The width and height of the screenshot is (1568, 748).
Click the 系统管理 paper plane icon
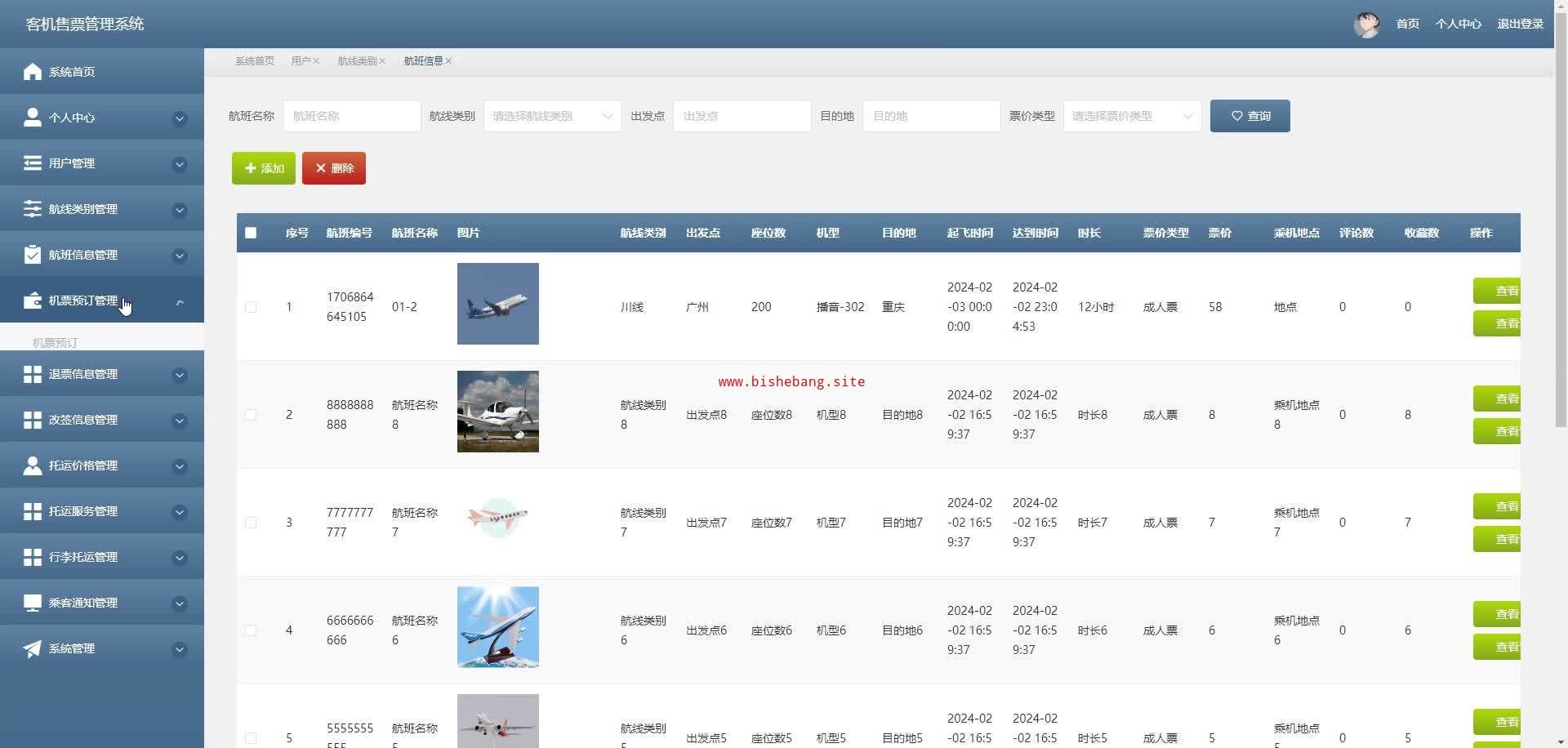[x=33, y=648]
